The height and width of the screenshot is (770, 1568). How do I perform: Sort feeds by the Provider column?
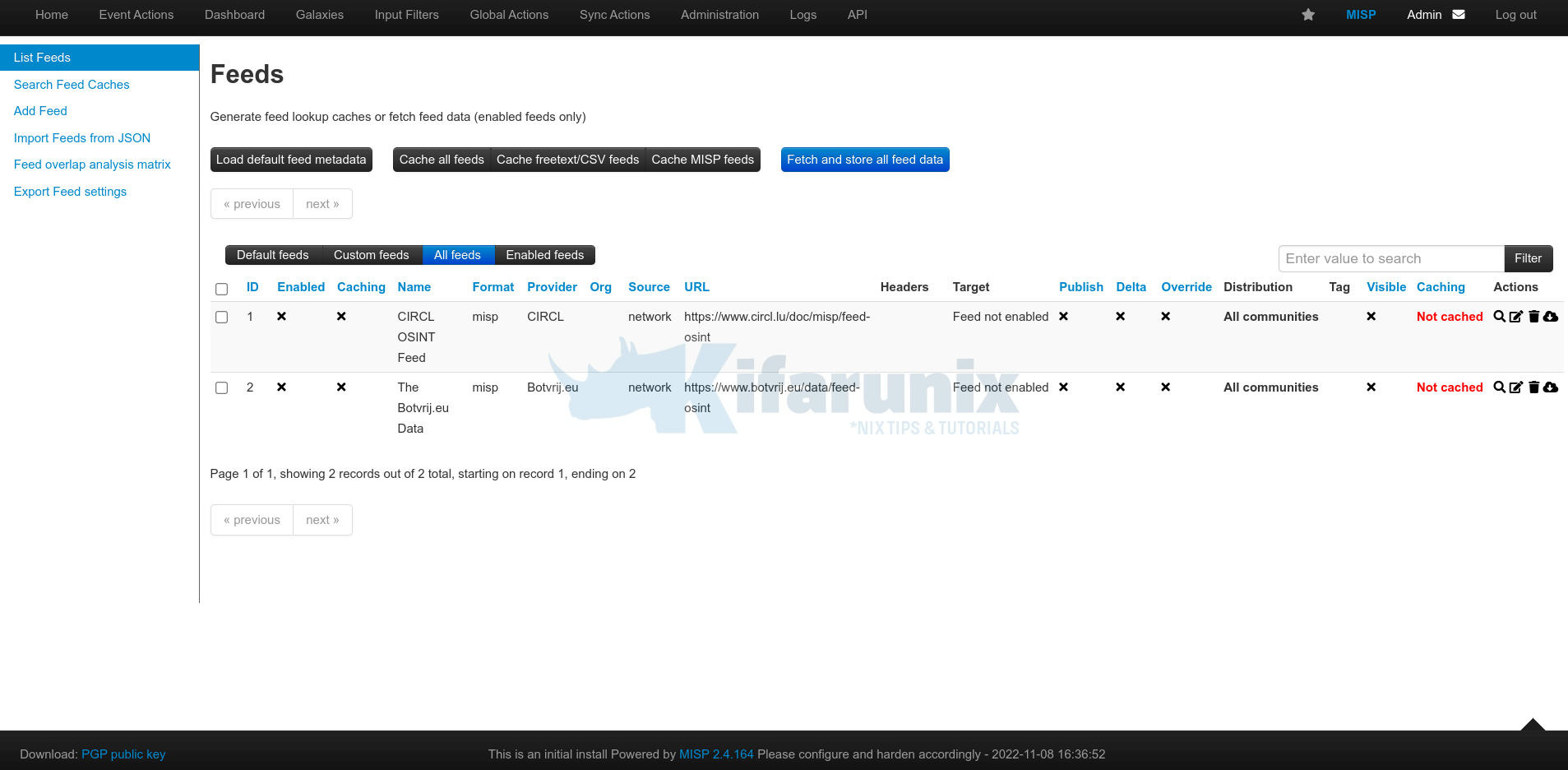552,287
